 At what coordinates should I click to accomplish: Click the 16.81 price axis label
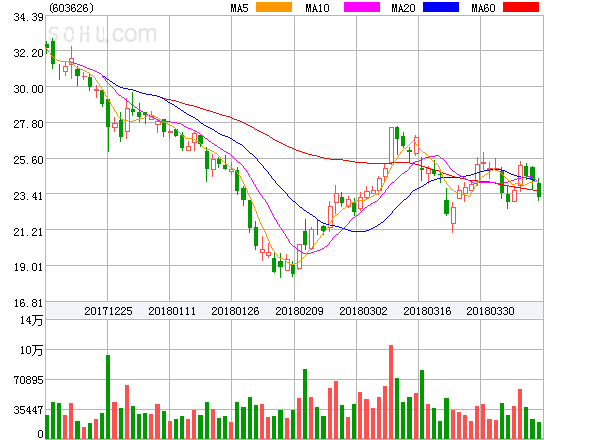point(28,303)
